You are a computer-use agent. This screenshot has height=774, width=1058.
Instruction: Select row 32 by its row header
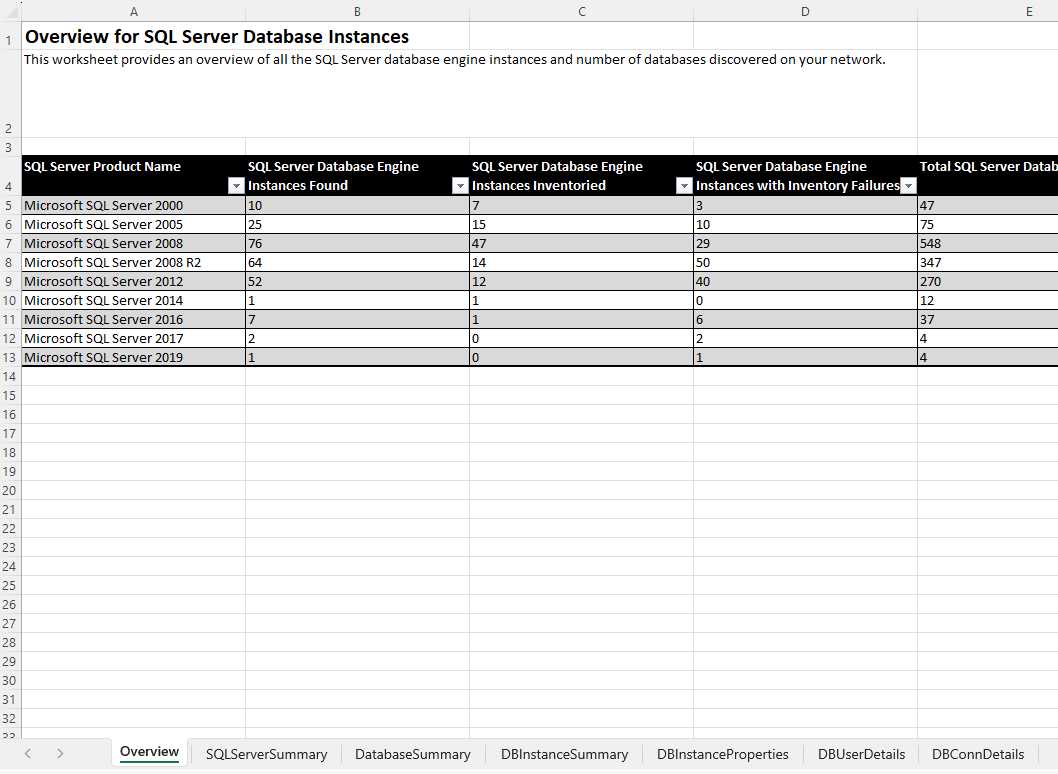point(10,719)
